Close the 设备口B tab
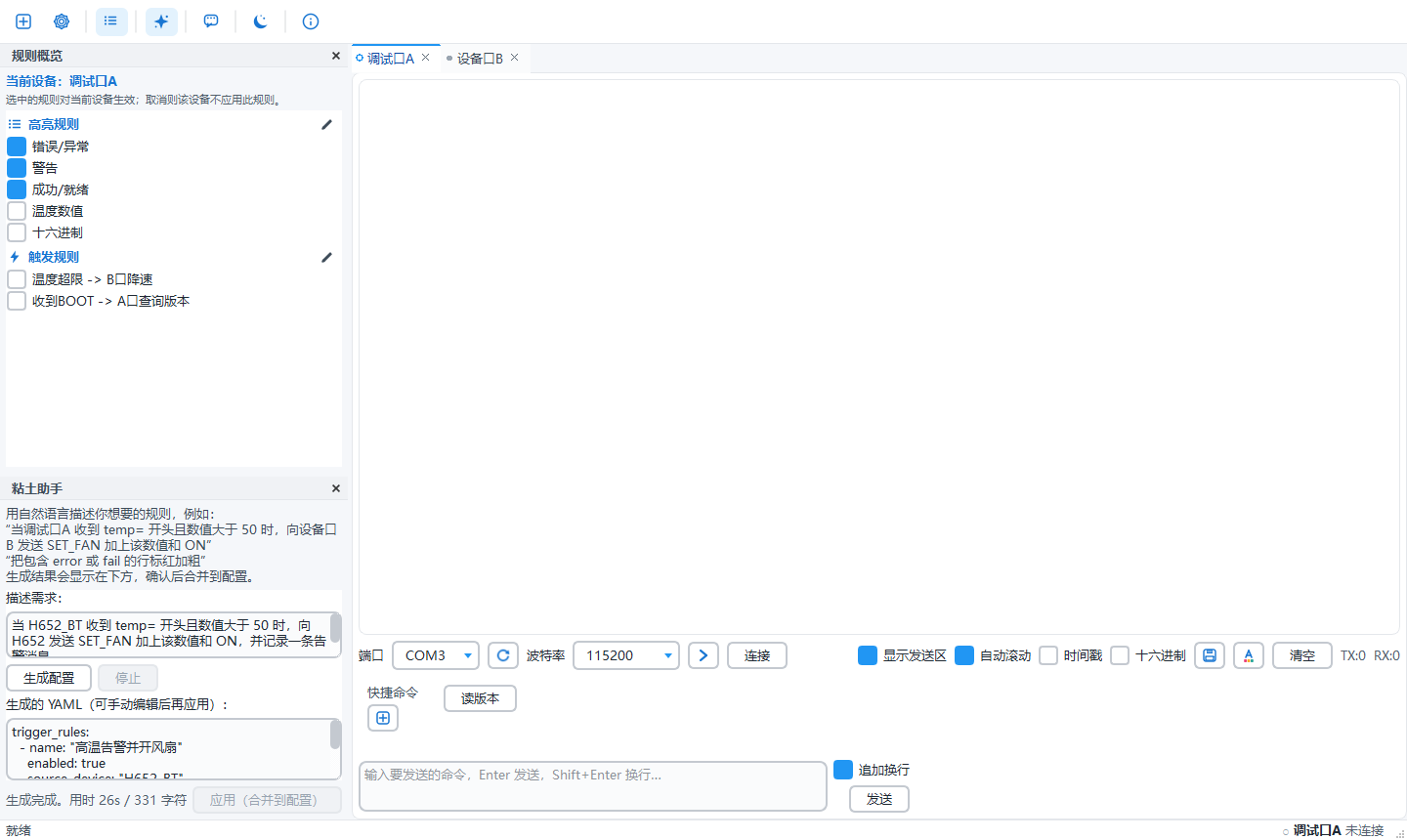The image size is (1407, 840). click(x=514, y=58)
